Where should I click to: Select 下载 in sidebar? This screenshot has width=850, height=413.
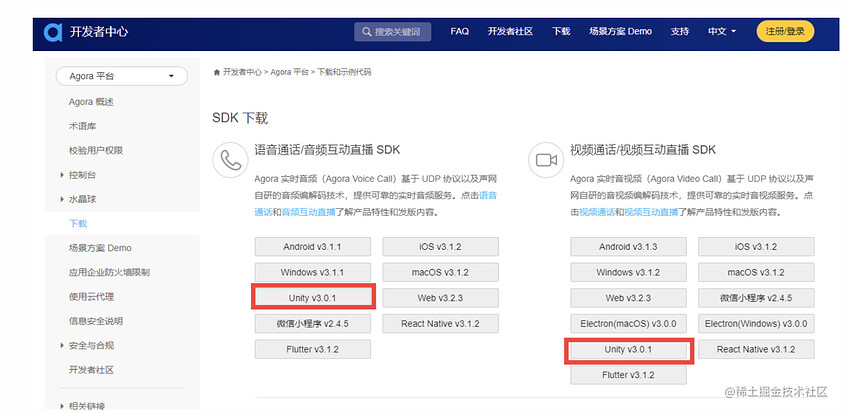point(78,223)
